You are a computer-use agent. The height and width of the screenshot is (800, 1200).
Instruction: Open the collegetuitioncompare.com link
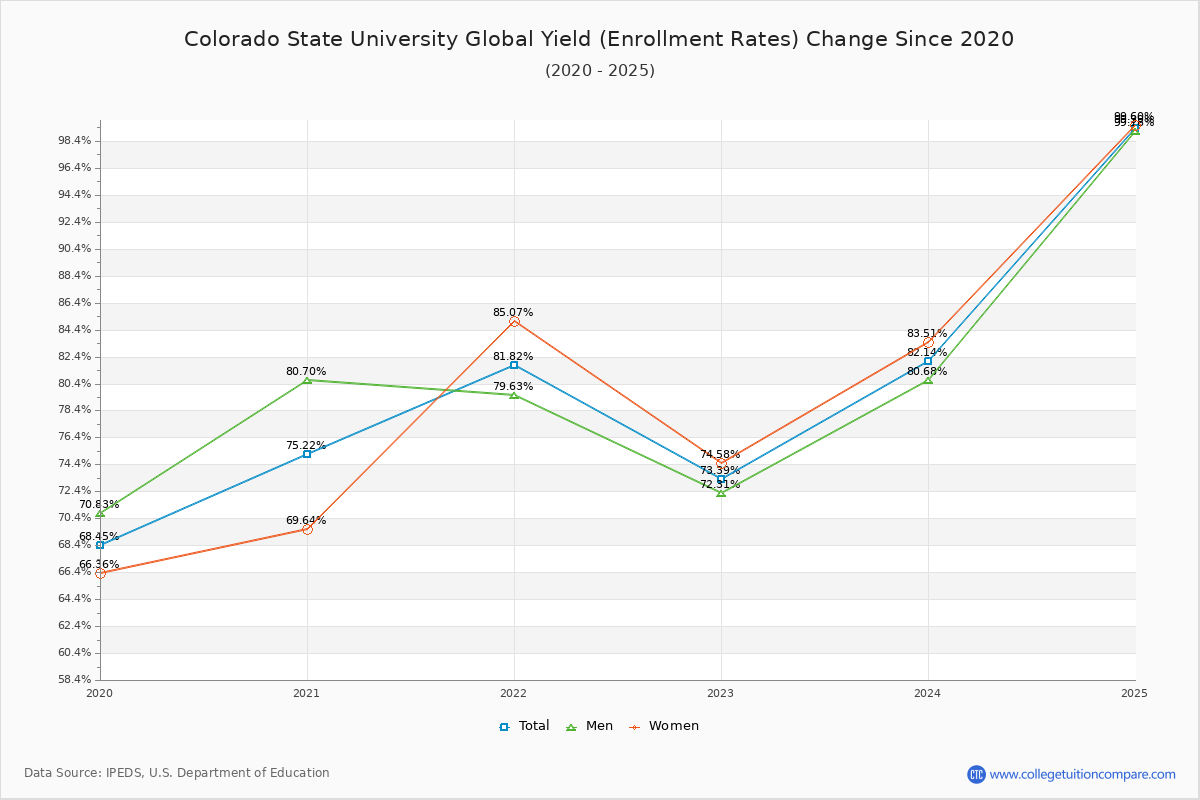(x=1083, y=774)
